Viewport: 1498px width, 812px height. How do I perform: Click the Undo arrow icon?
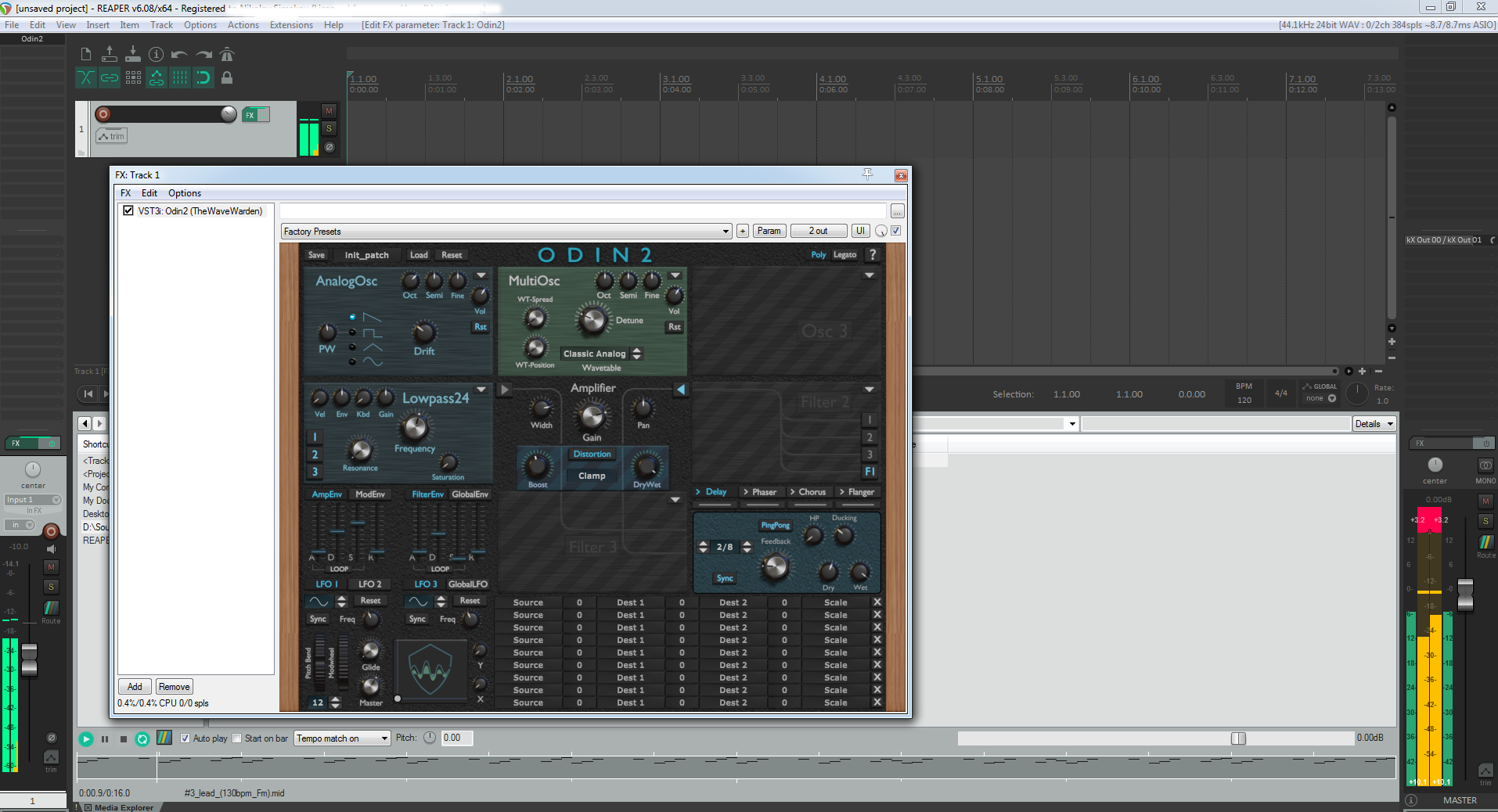click(x=179, y=54)
